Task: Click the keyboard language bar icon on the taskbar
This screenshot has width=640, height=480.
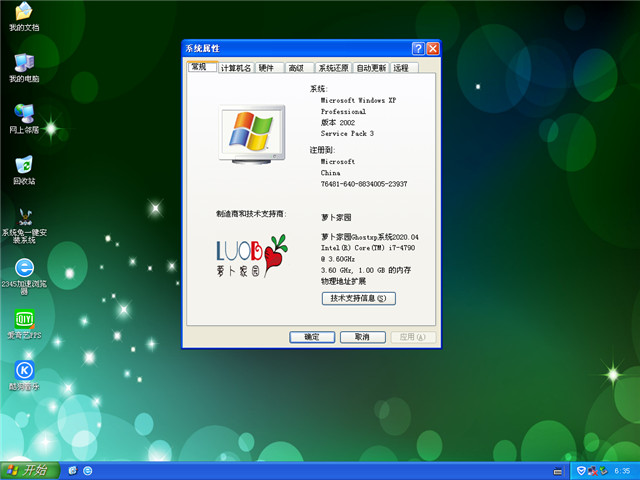Action: tap(558, 471)
